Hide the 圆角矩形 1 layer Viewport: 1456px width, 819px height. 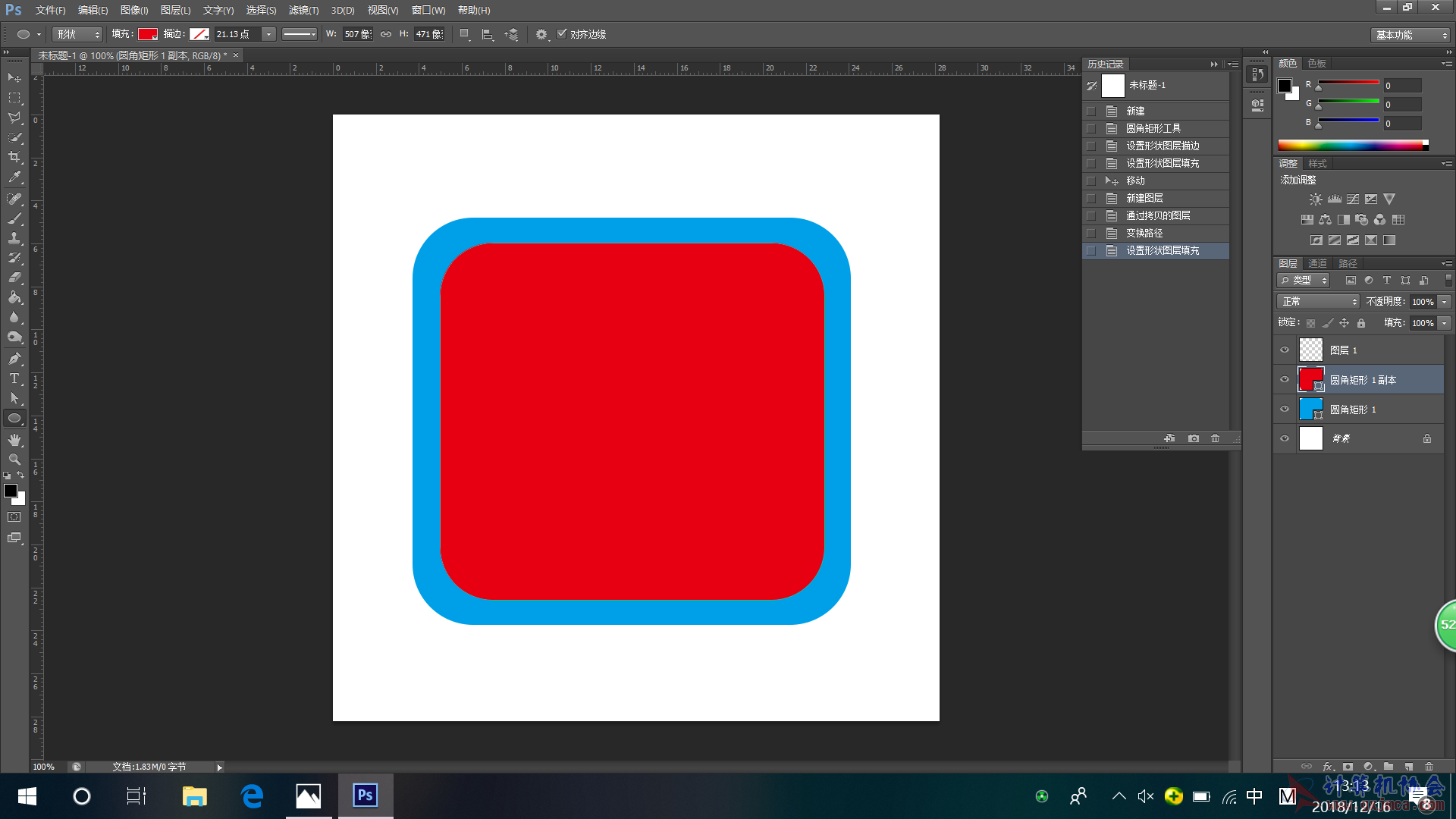pos(1285,409)
